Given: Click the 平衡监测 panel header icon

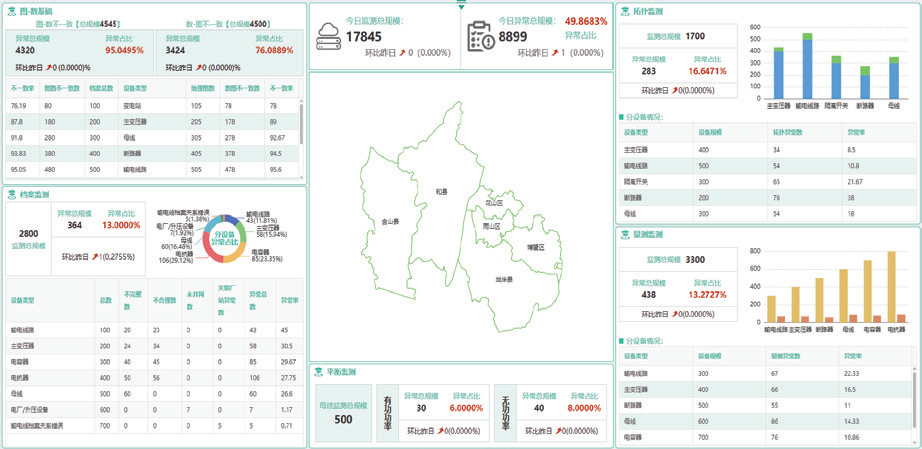Looking at the screenshot, I should click(318, 370).
